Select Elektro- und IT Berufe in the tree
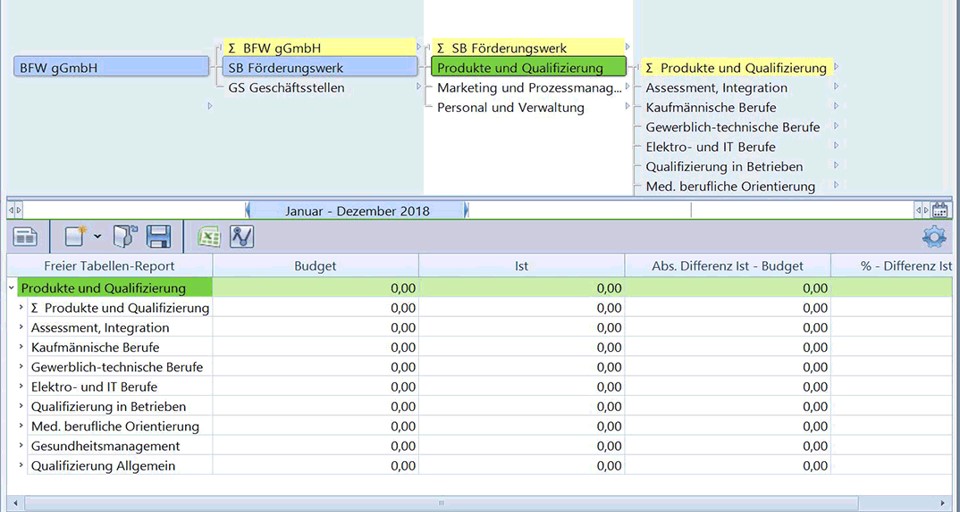Viewport: 960px width, 512px height. 710,147
